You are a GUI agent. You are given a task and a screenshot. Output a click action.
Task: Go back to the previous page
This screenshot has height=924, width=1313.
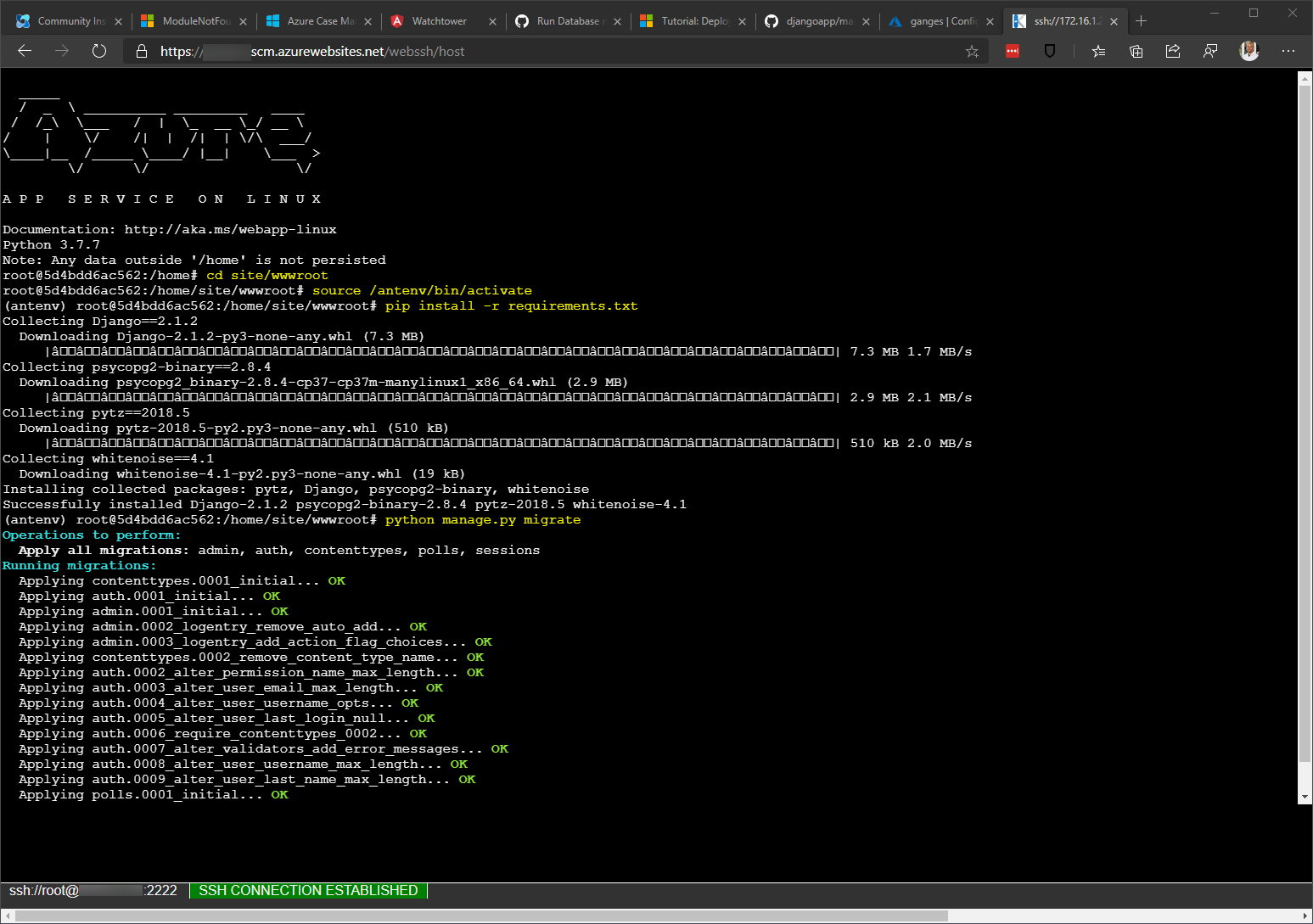click(25, 51)
